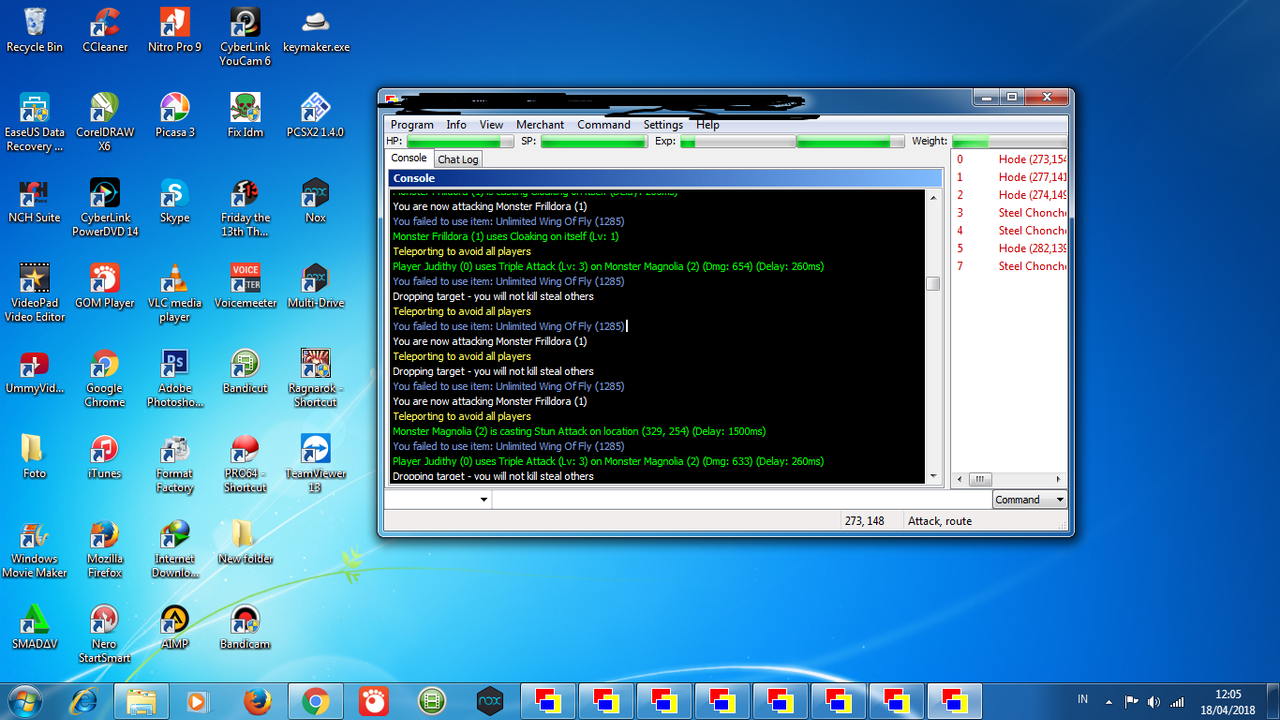Click the Stun Attack casting log line

(579, 431)
